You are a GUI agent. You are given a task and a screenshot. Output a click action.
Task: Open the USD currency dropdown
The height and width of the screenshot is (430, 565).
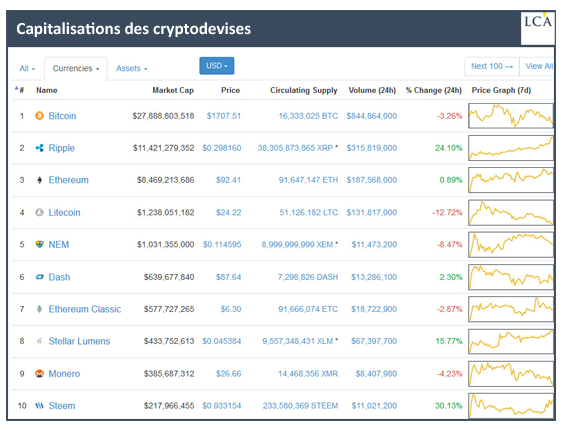(217, 66)
